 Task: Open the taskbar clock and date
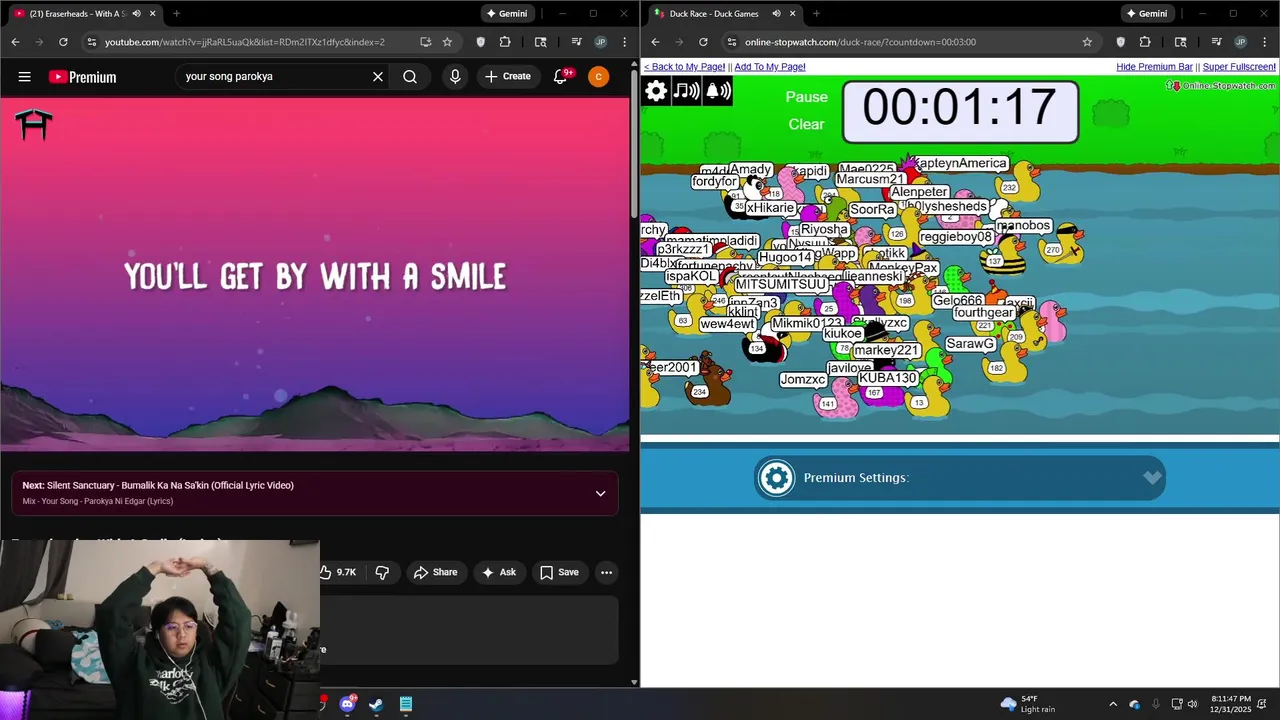(x=1231, y=704)
